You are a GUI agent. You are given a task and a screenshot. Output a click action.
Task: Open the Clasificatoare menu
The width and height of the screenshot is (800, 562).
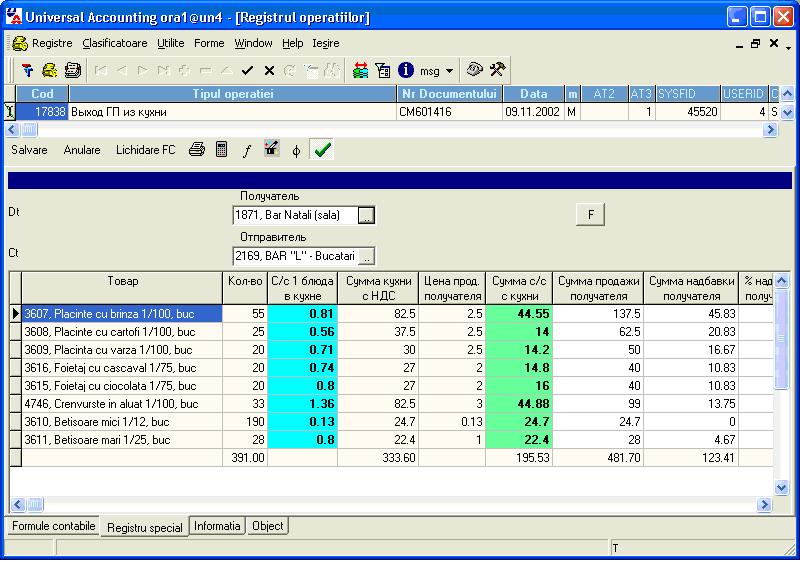coord(115,43)
